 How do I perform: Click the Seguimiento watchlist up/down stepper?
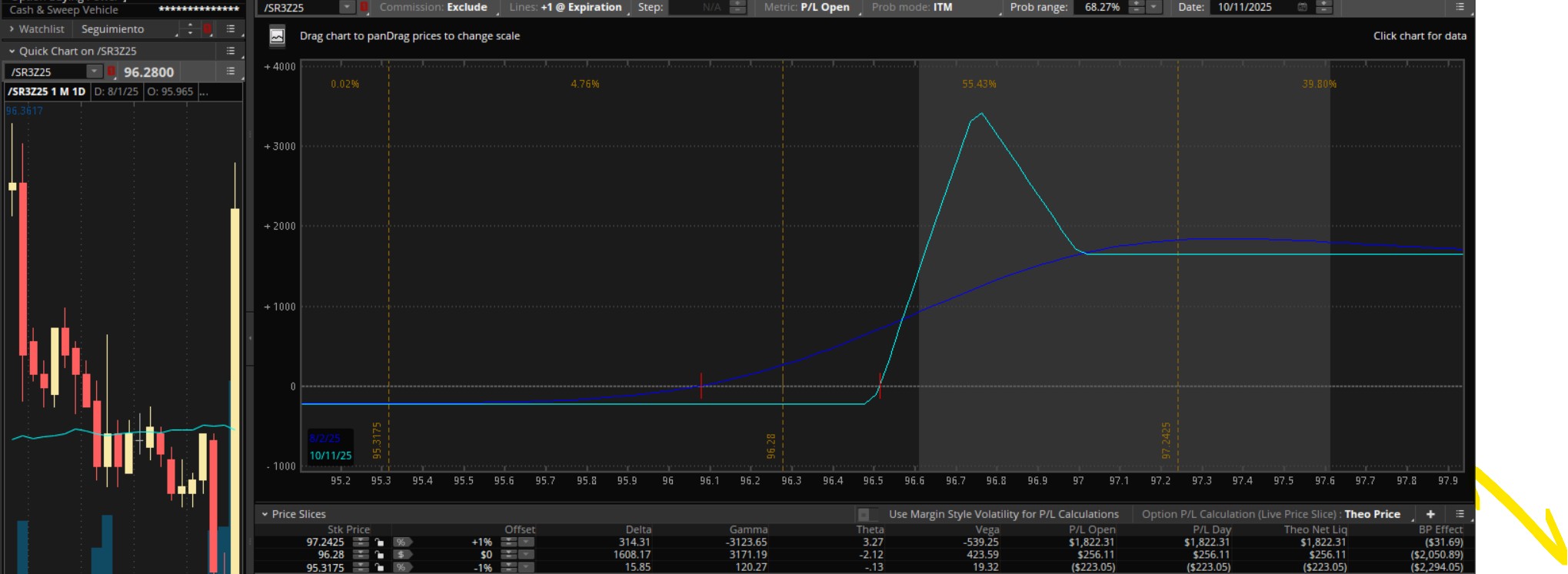point(190,29)
